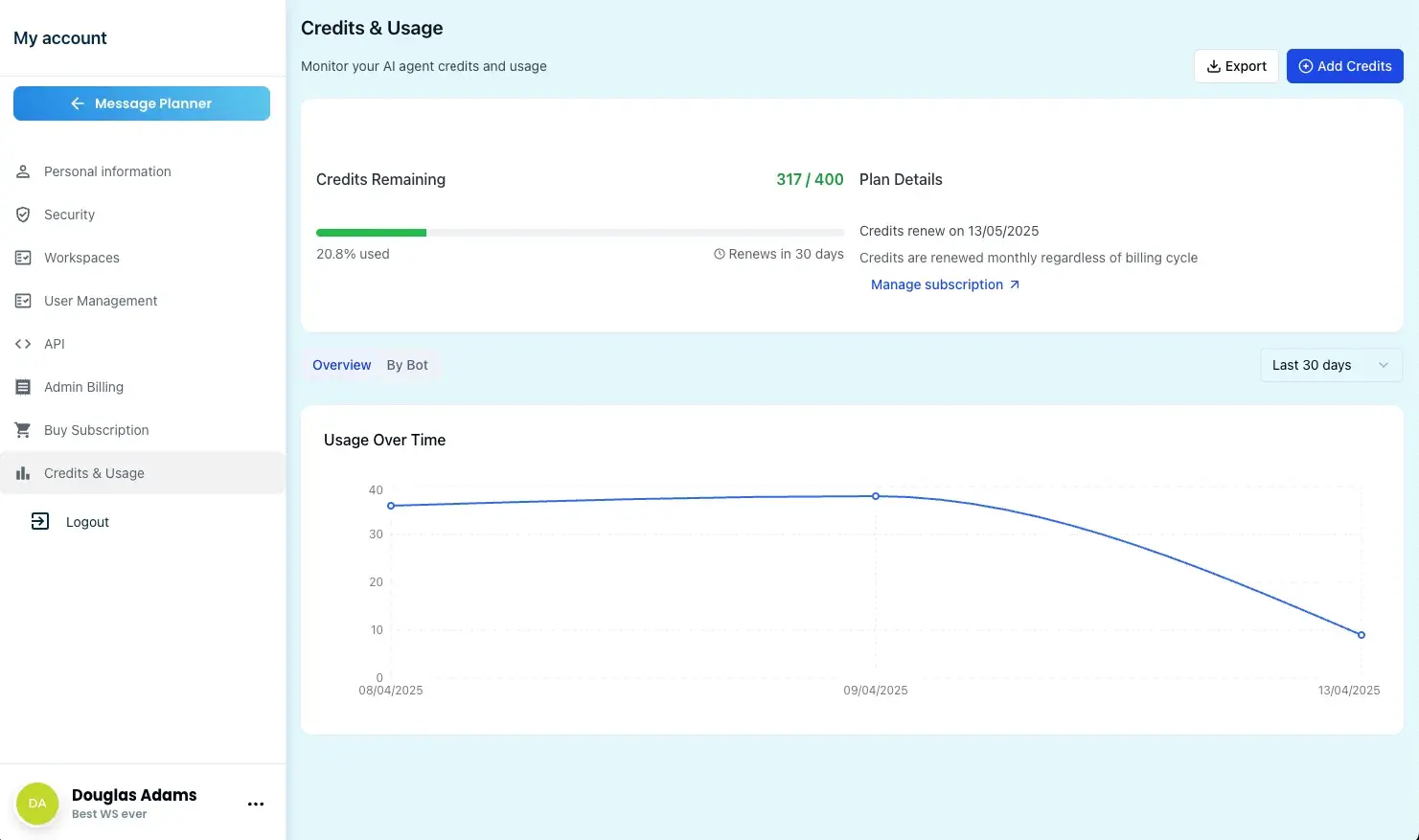The height and width of the screenshot is (840, 1419).
Task: Open the Last 30 days dropdown
Action: click(x=1331, y=365)
